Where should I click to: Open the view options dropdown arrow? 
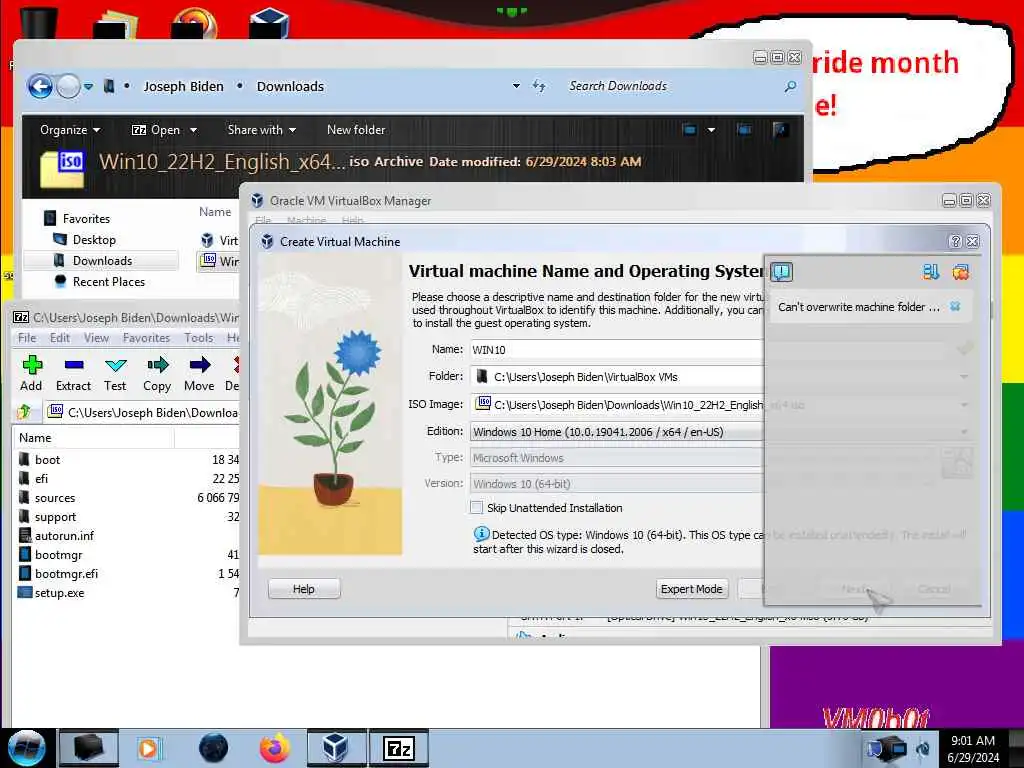pyautogui.click(x=711, y=130)
